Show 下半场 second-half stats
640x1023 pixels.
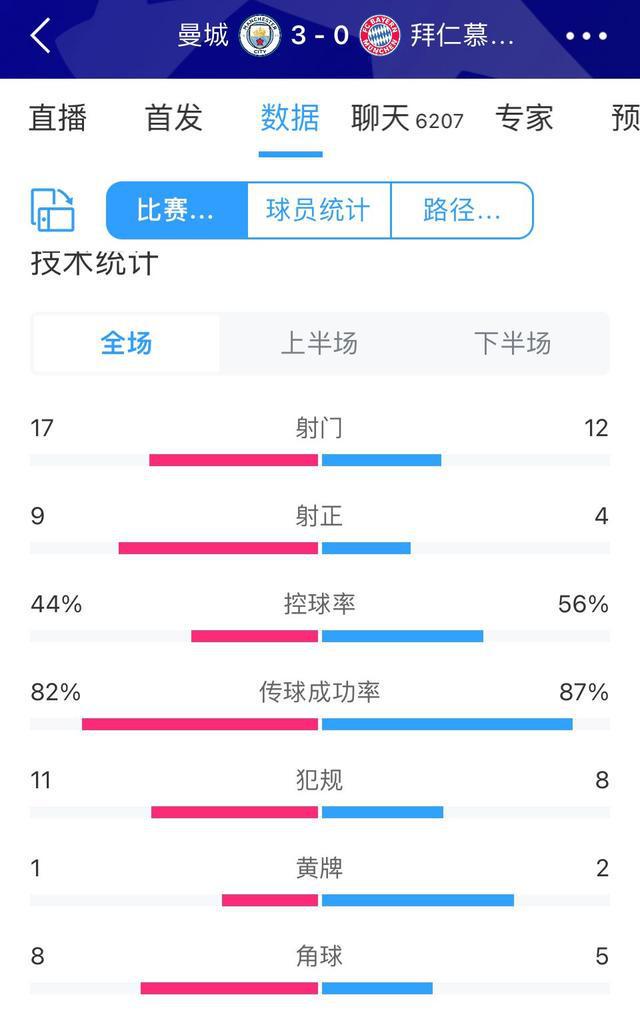[512, 343]
